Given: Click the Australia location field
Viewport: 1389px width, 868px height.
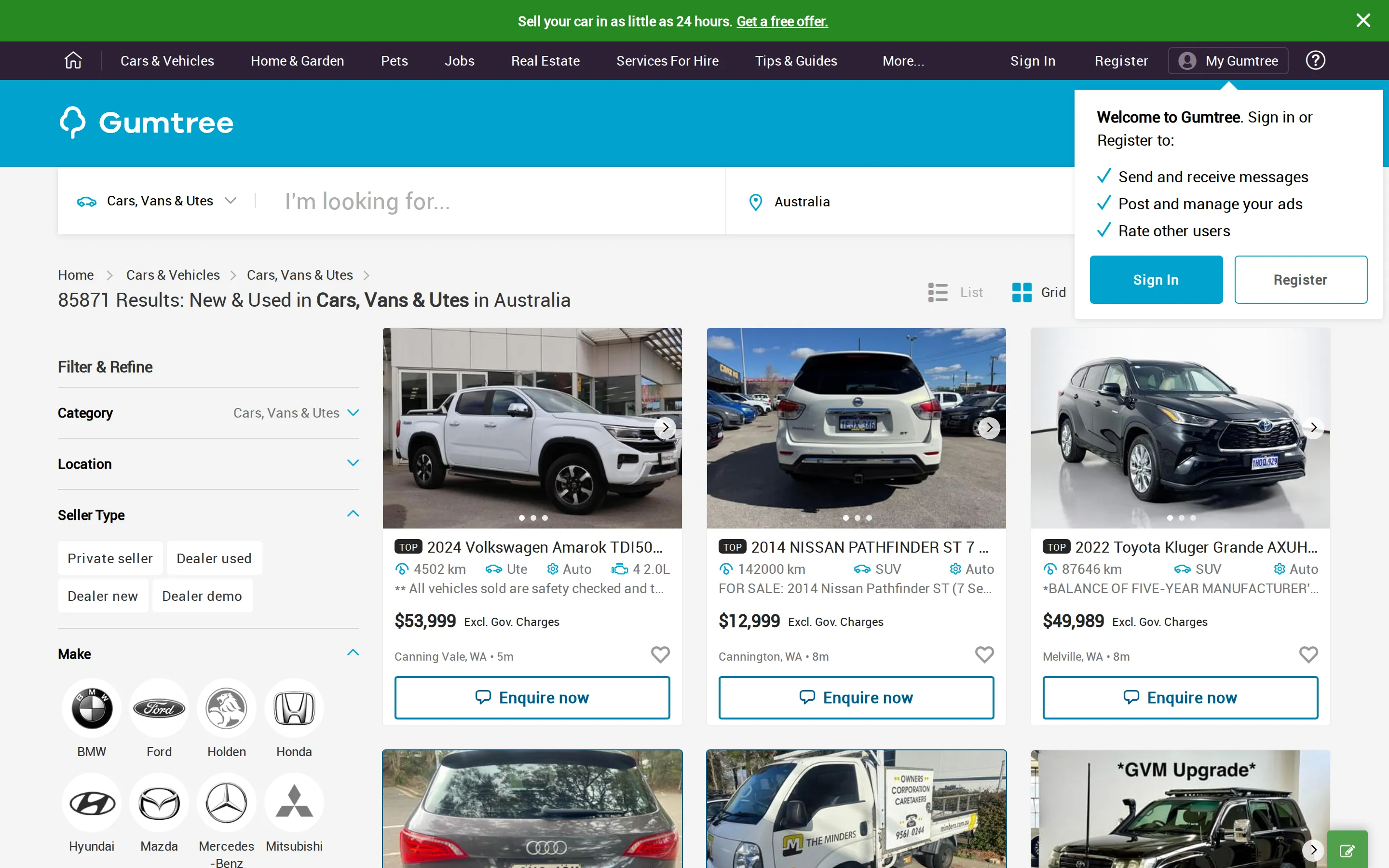Looking at the screenshot, I should pyautogui.click(x=901, y=202).
